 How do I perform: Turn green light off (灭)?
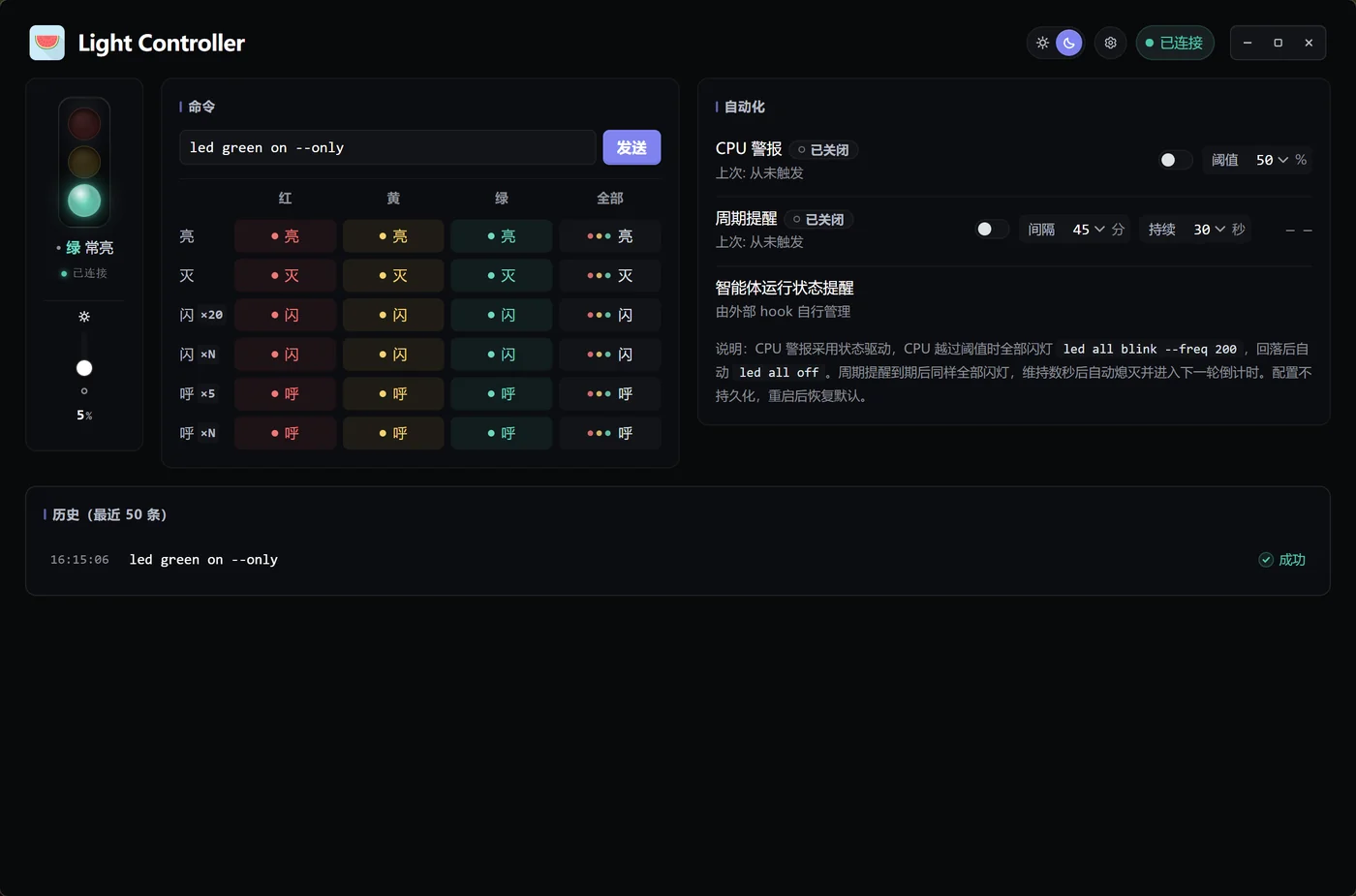502,276
